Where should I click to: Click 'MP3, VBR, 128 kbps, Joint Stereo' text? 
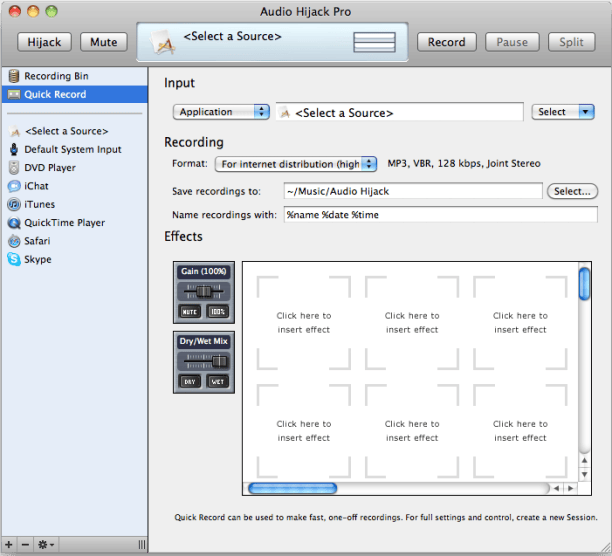pos(464,163)
